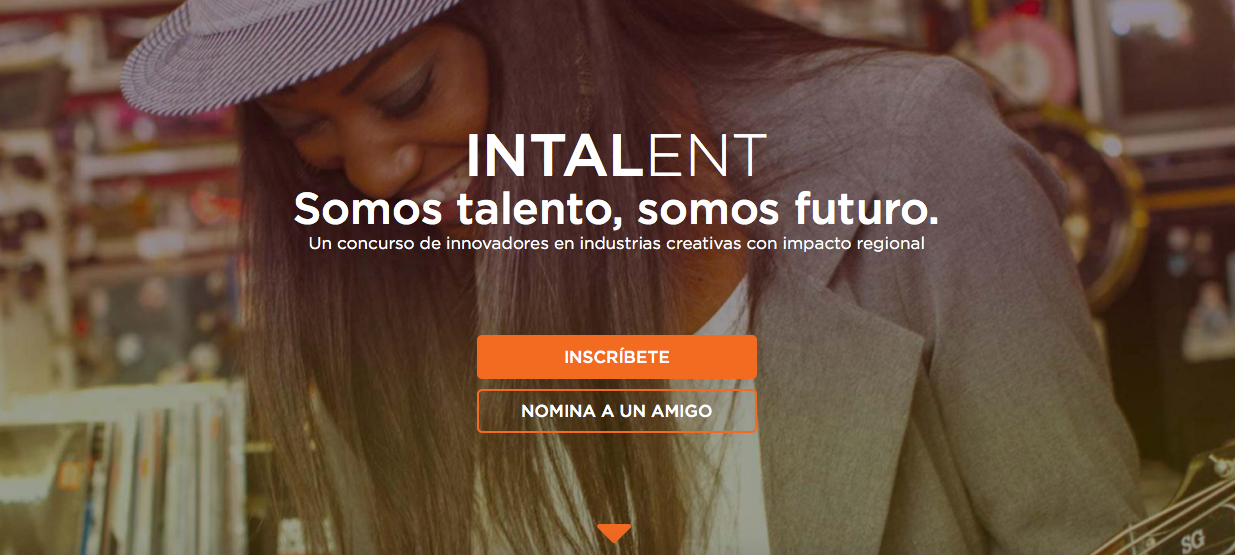Click the subtitle about concurso de innovadores
The width and height of the screenshot is (1235, 555).
click(616, 244)
